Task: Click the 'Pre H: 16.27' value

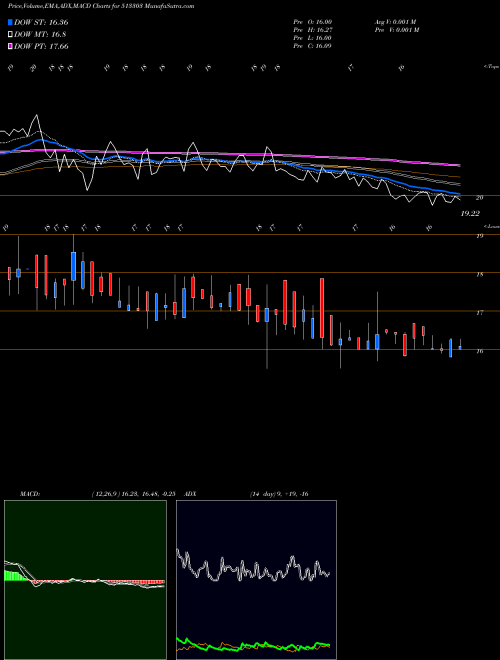Action: coord(312,30)
